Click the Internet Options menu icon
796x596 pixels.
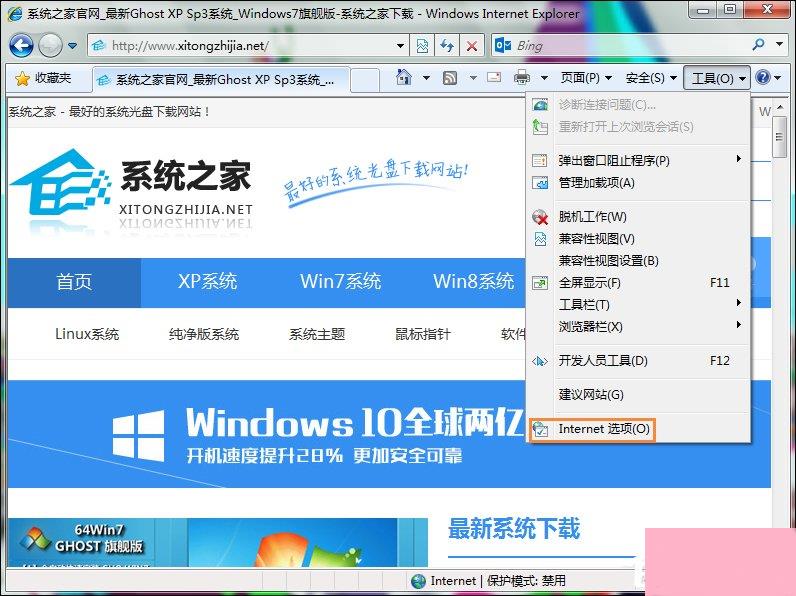[x=540, y=430]
